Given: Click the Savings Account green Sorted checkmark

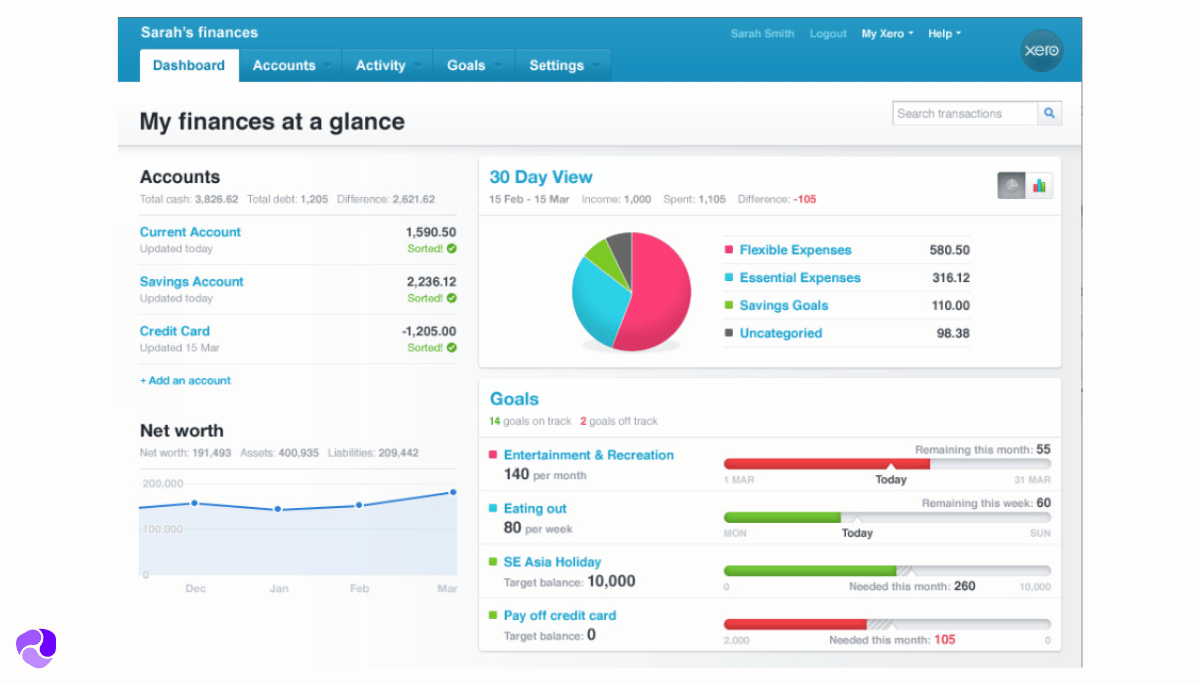Looking at the screenshot, I should click(x=452, y=298).
